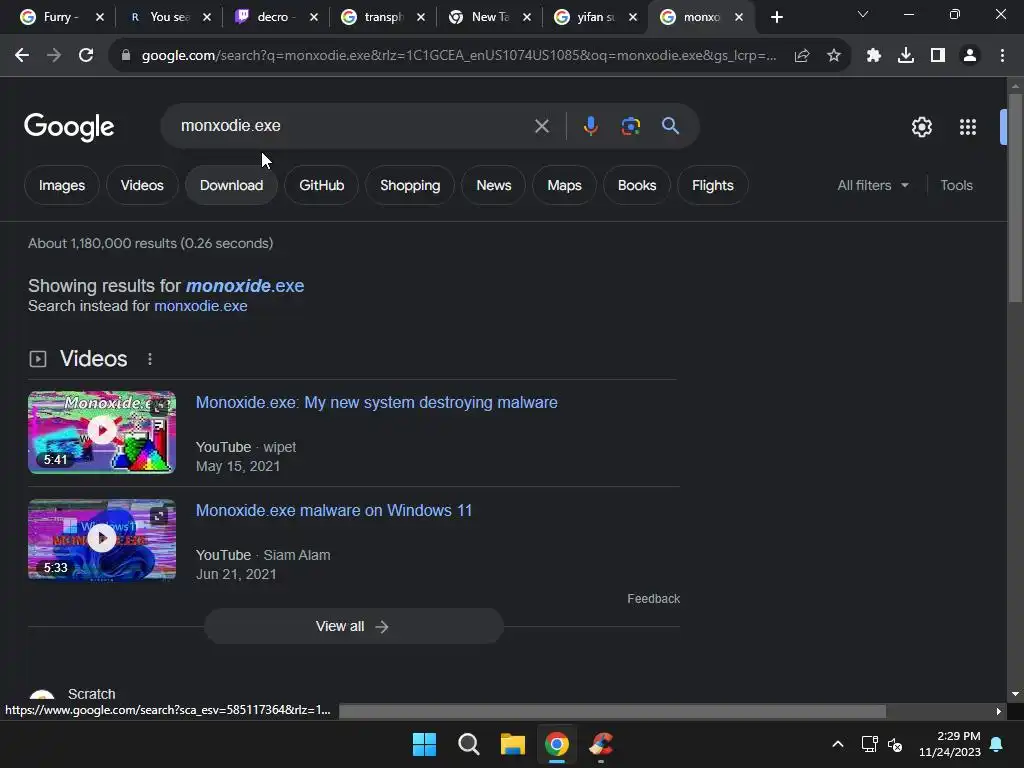
Task: Select the Books filter chip
Action: click(637, 185)
